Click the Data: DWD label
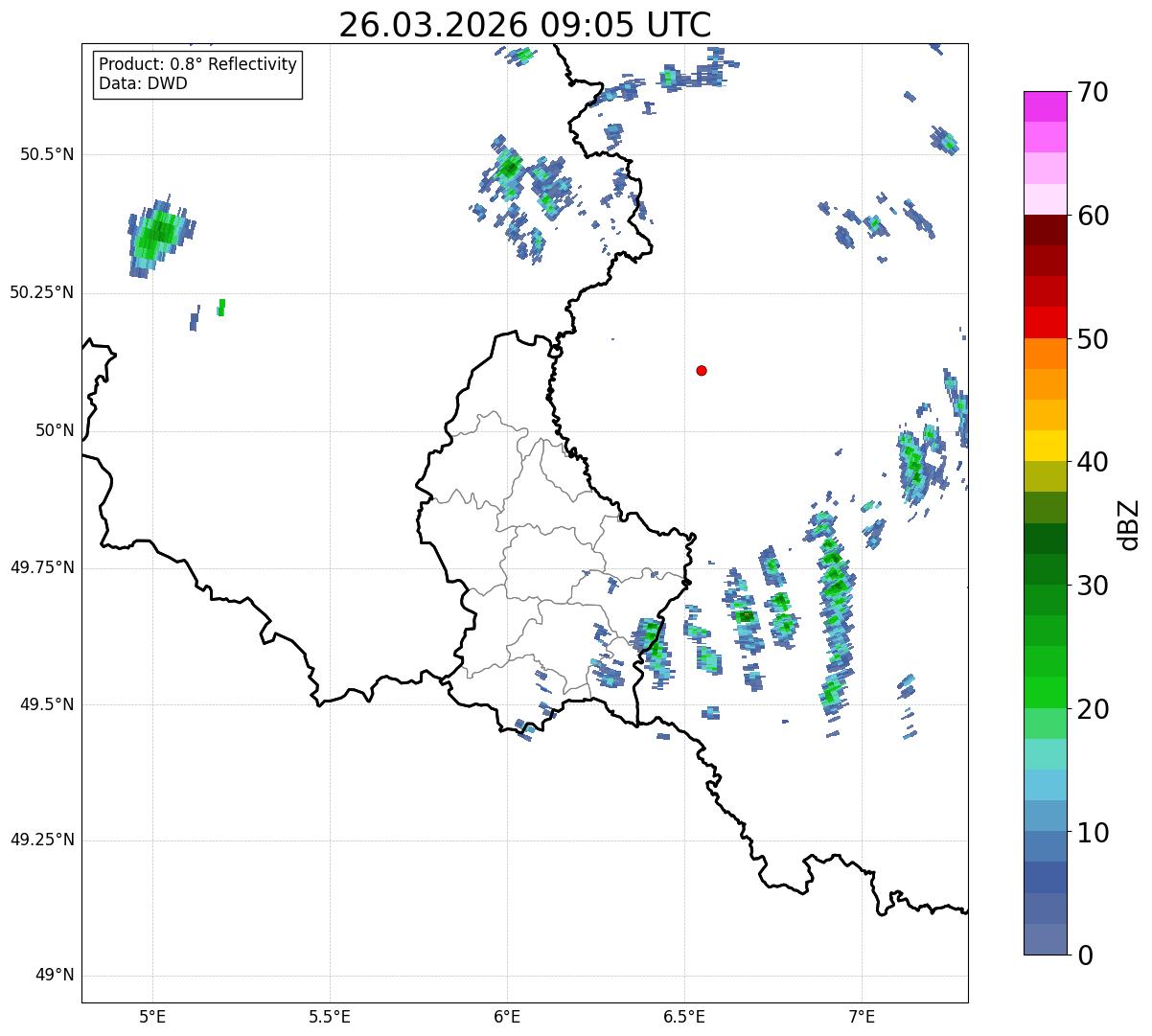 point(143,83)
